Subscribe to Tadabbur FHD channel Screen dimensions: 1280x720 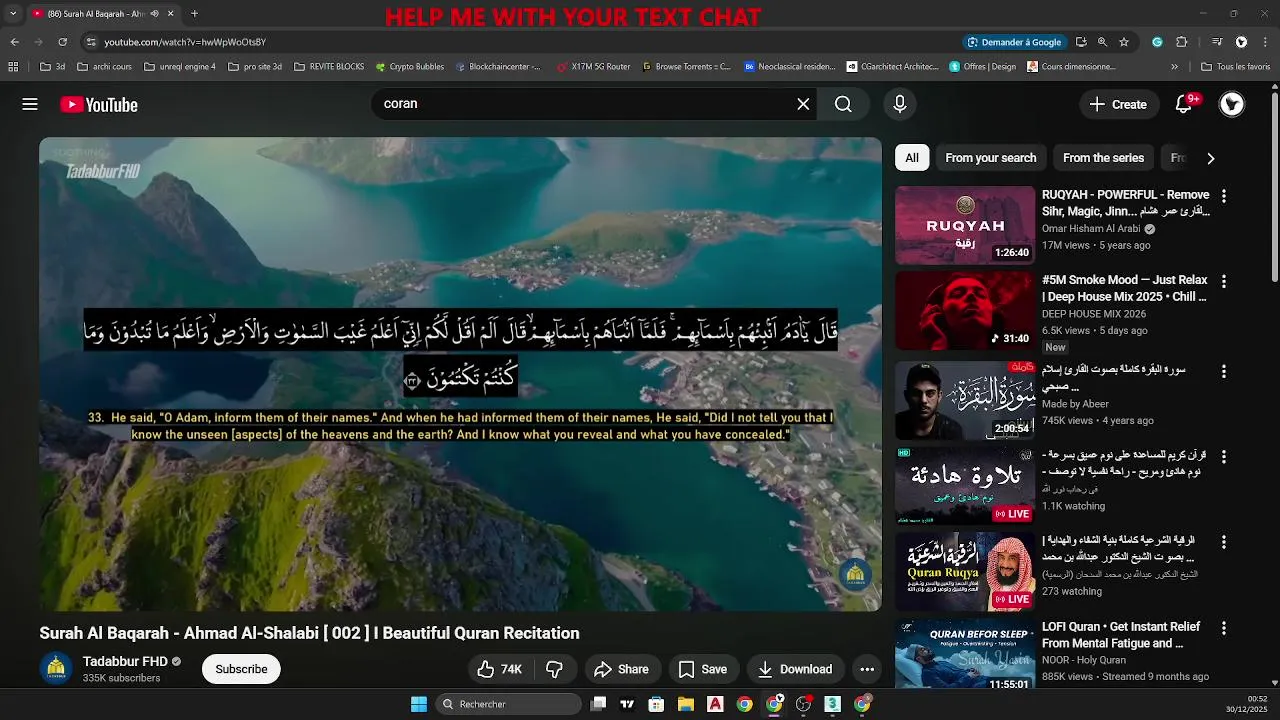tap(241, 669)
